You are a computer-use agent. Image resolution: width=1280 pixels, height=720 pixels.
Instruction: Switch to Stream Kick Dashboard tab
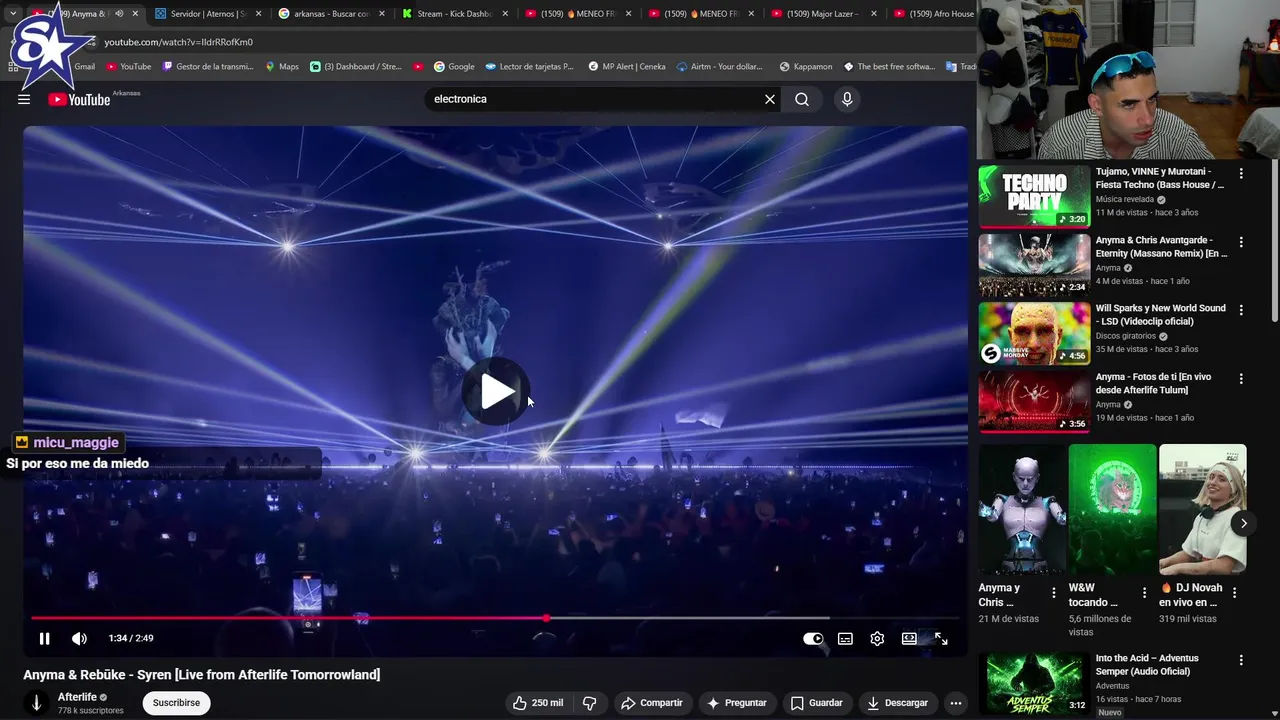[x=455, y=14]
